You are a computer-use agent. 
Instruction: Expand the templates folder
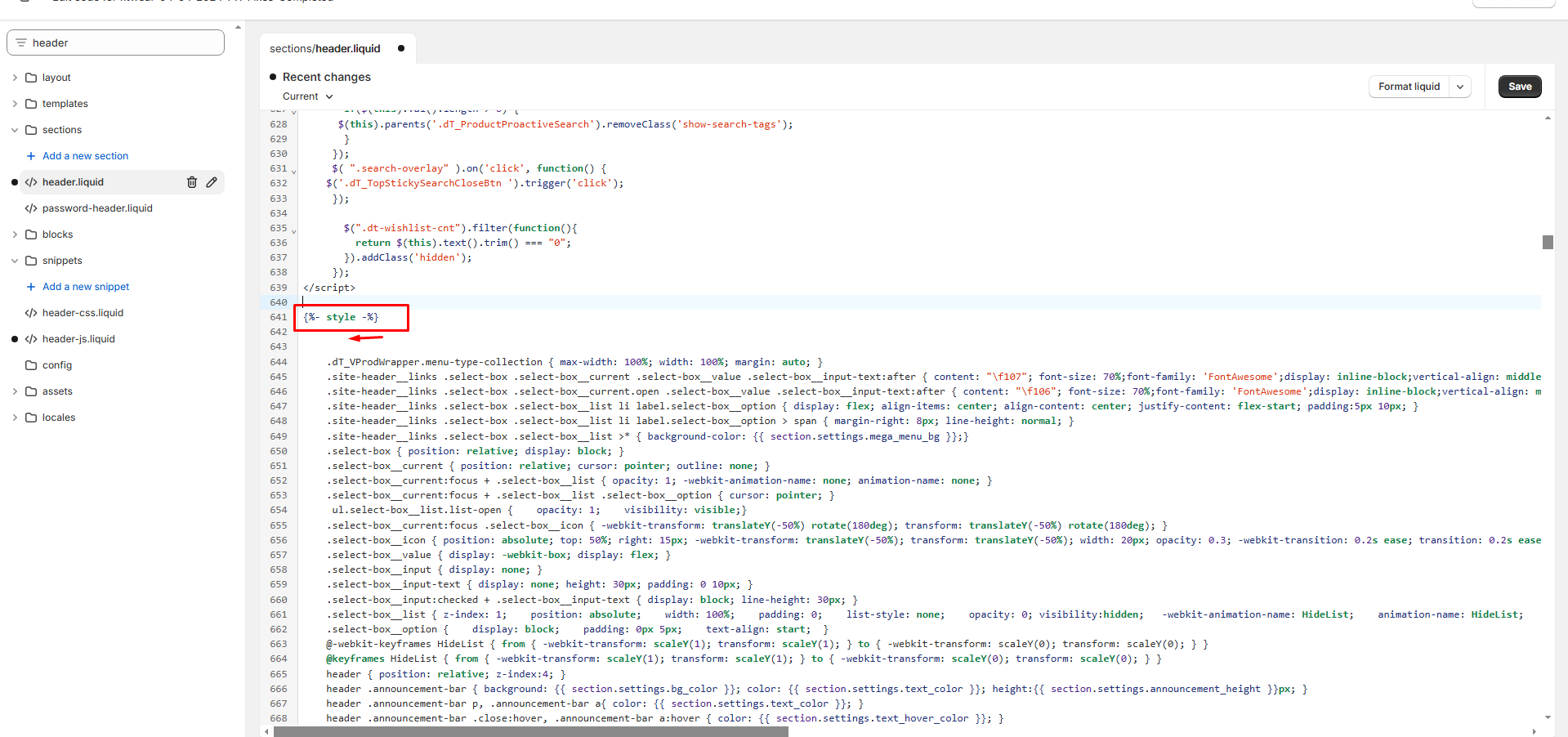(15, 104)
